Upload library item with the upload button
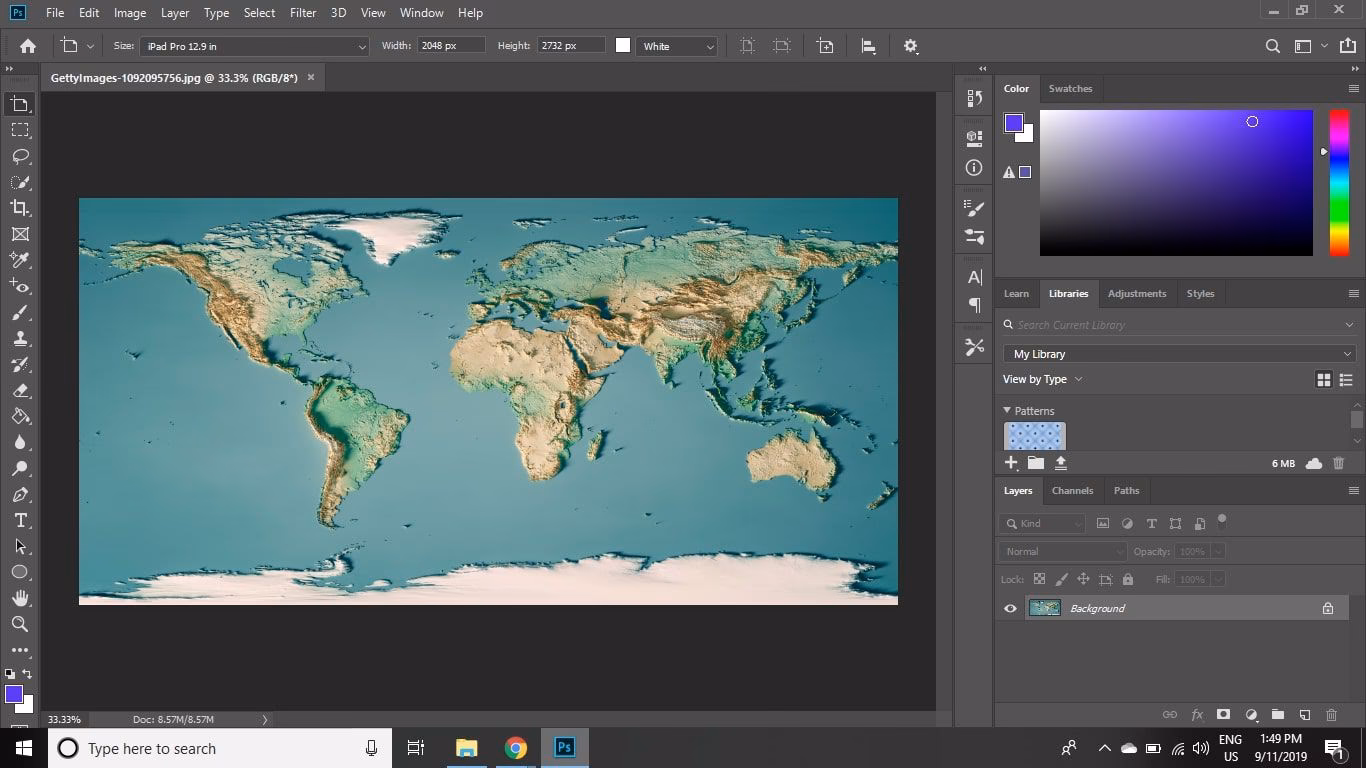 (x=1060, y=462)
